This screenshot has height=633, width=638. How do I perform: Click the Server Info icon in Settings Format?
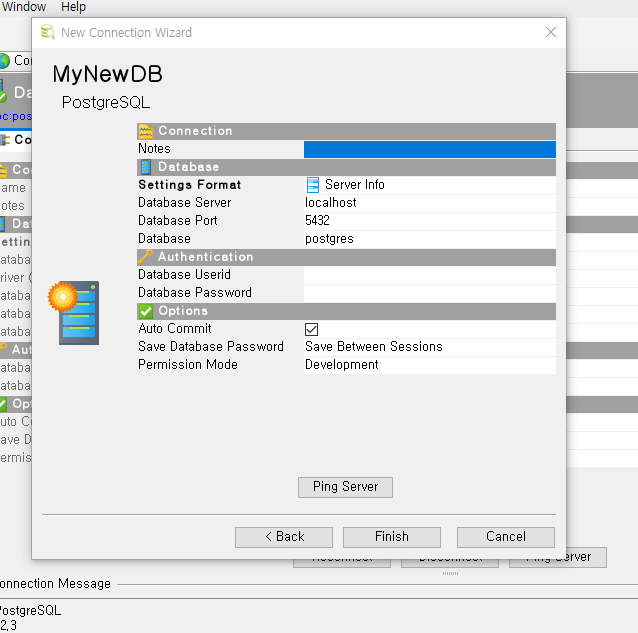312,185
